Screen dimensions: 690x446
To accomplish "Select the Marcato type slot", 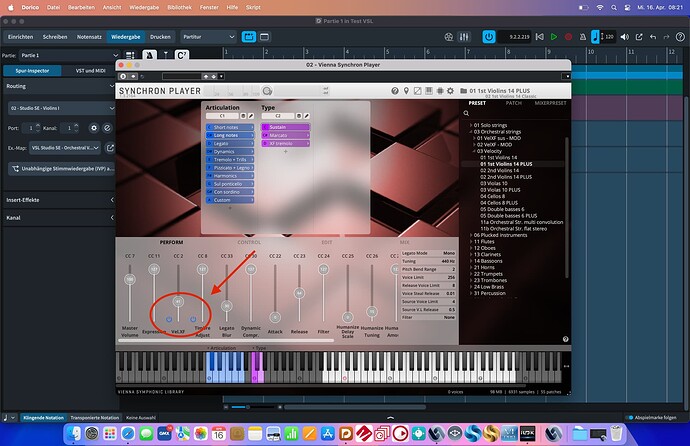I will click(285, 135).
